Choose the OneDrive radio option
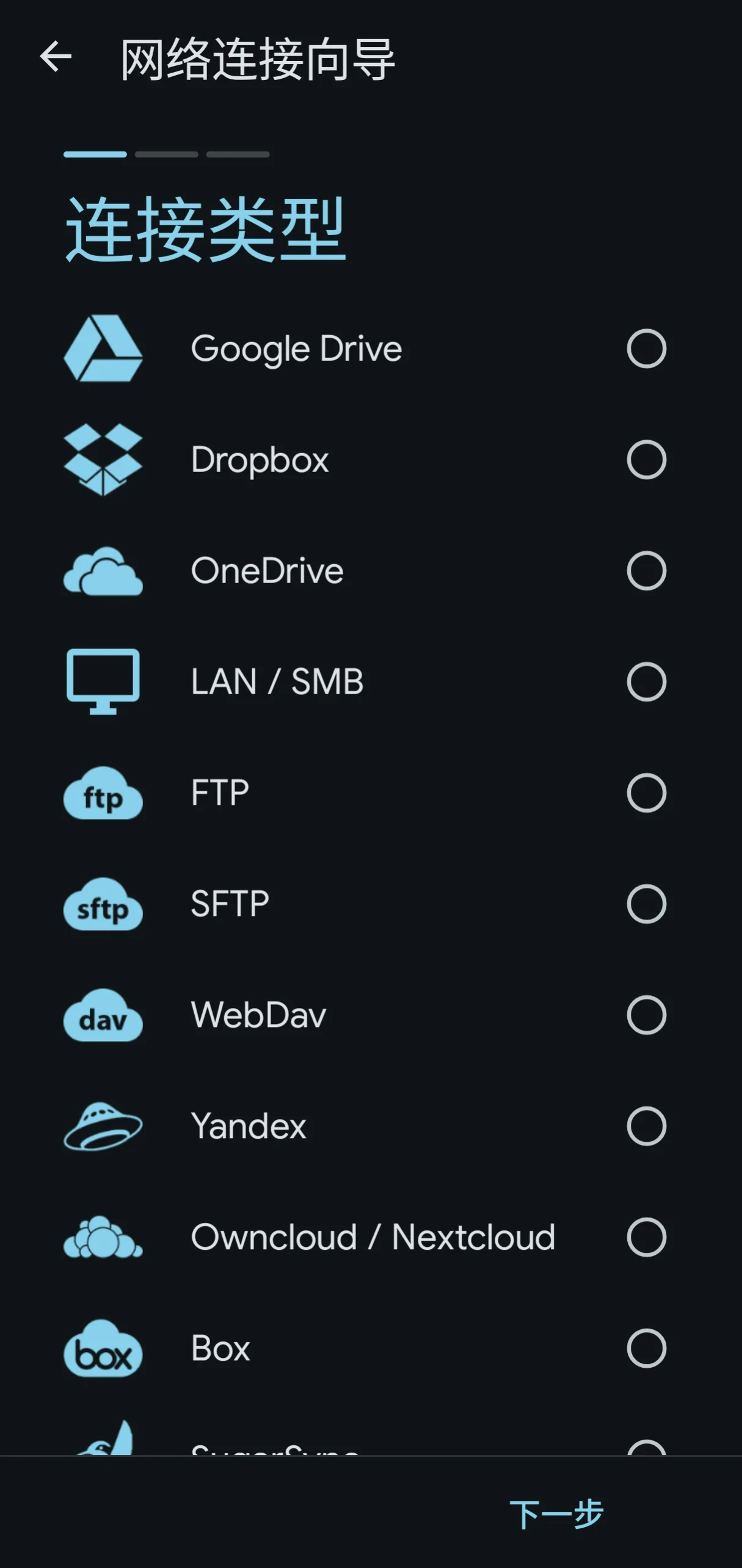Image resolution: width=742 pixels, height=1568 pixels. 646,571
